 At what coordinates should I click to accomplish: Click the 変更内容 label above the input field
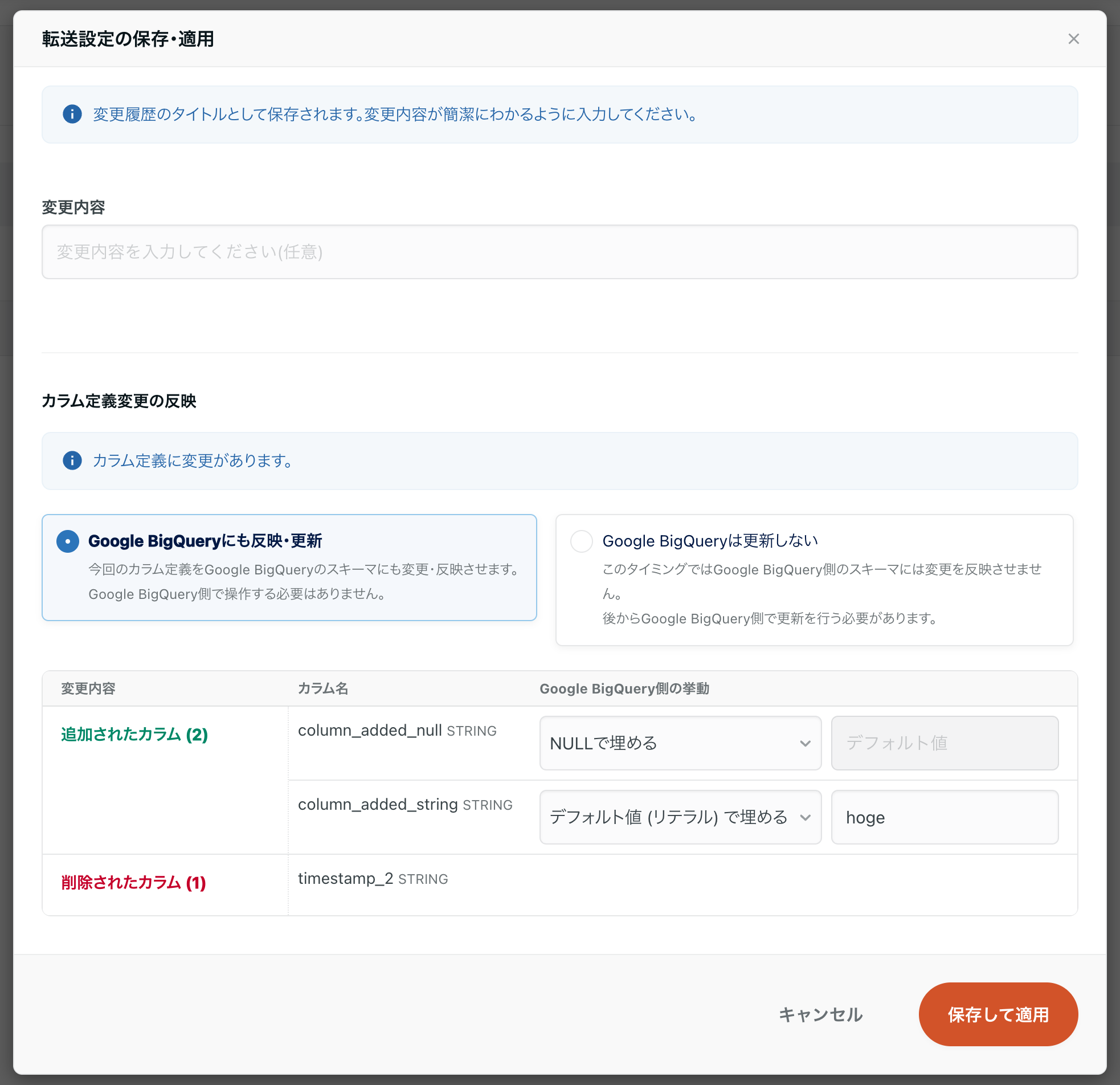coord(73,207)
